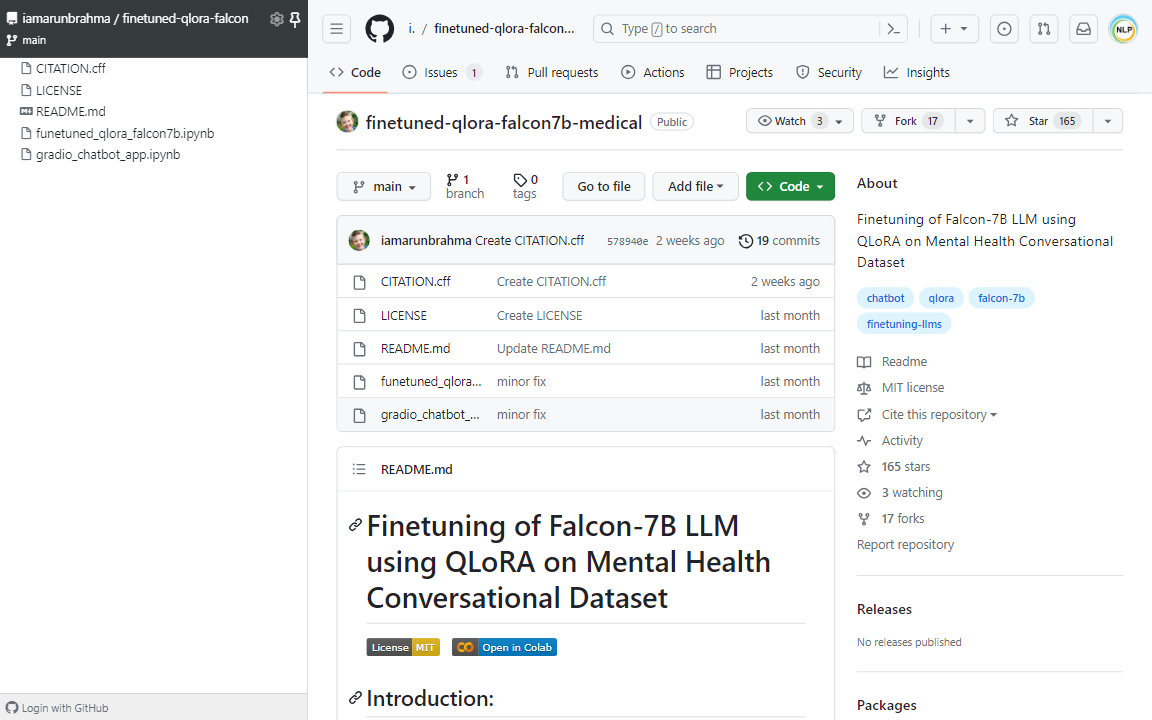Open the README outline list icon
1152x720 pixels.
(x=359, y=469)
